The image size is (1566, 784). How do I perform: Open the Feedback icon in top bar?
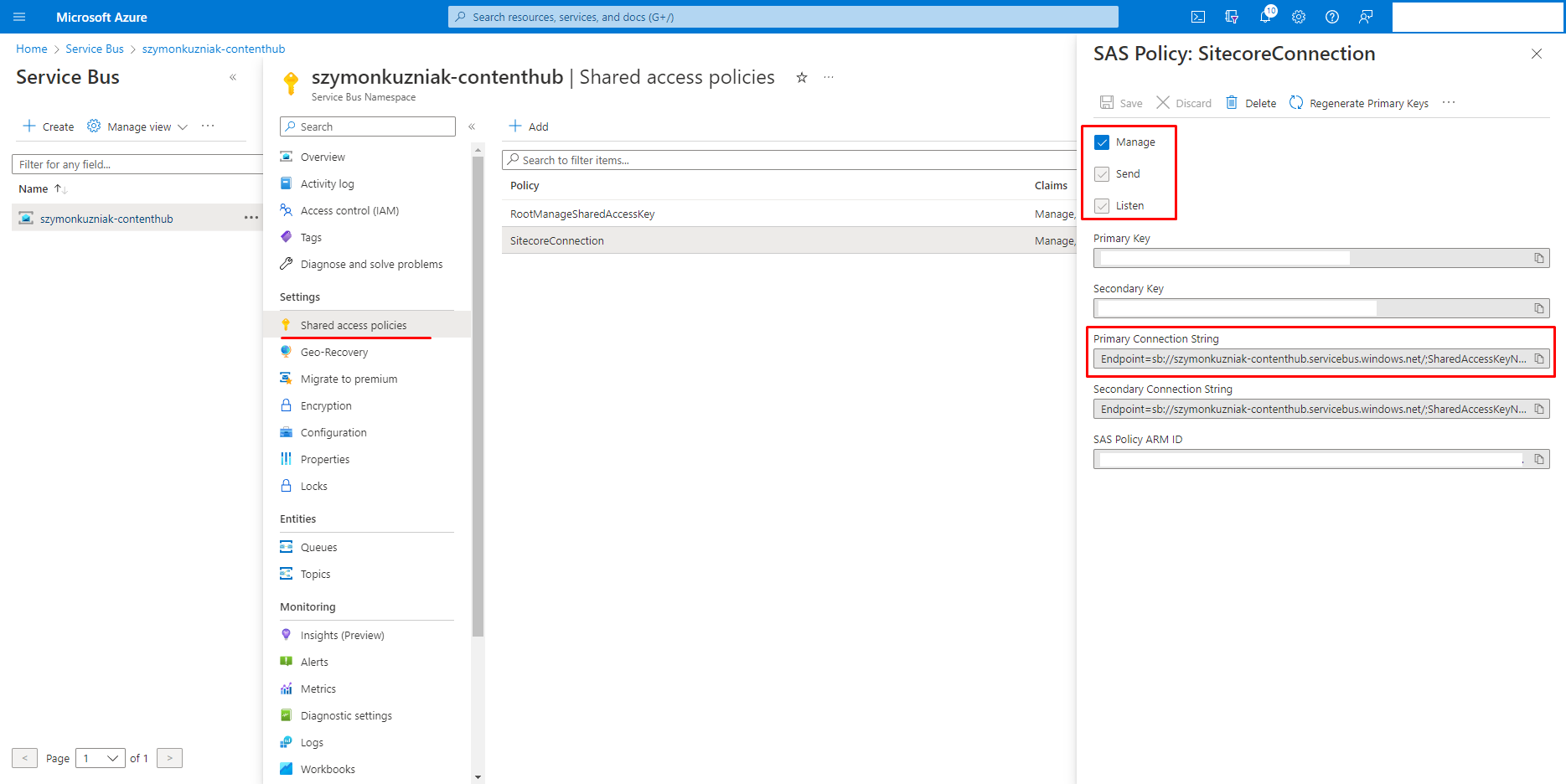pos(1366,17)
